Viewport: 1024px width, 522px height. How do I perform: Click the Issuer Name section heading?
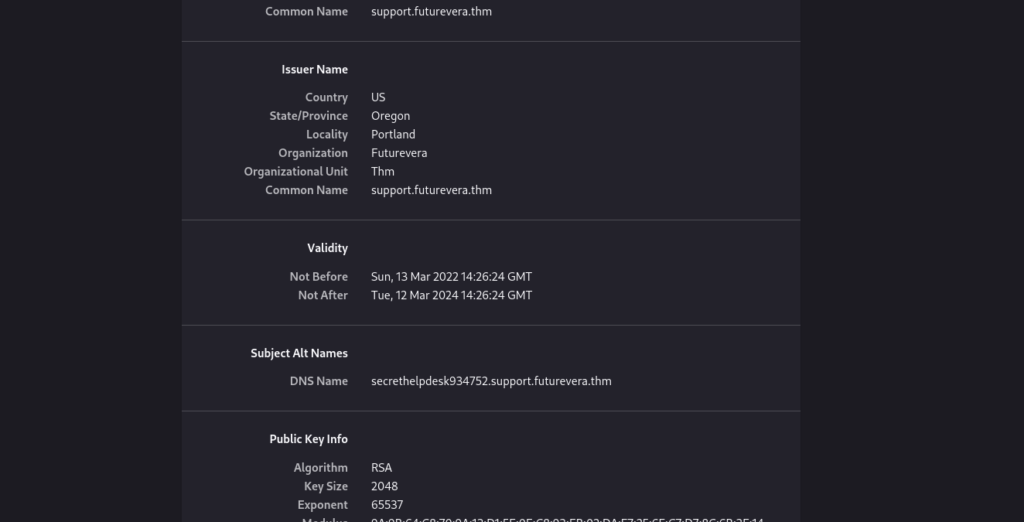tap(315, 70)
